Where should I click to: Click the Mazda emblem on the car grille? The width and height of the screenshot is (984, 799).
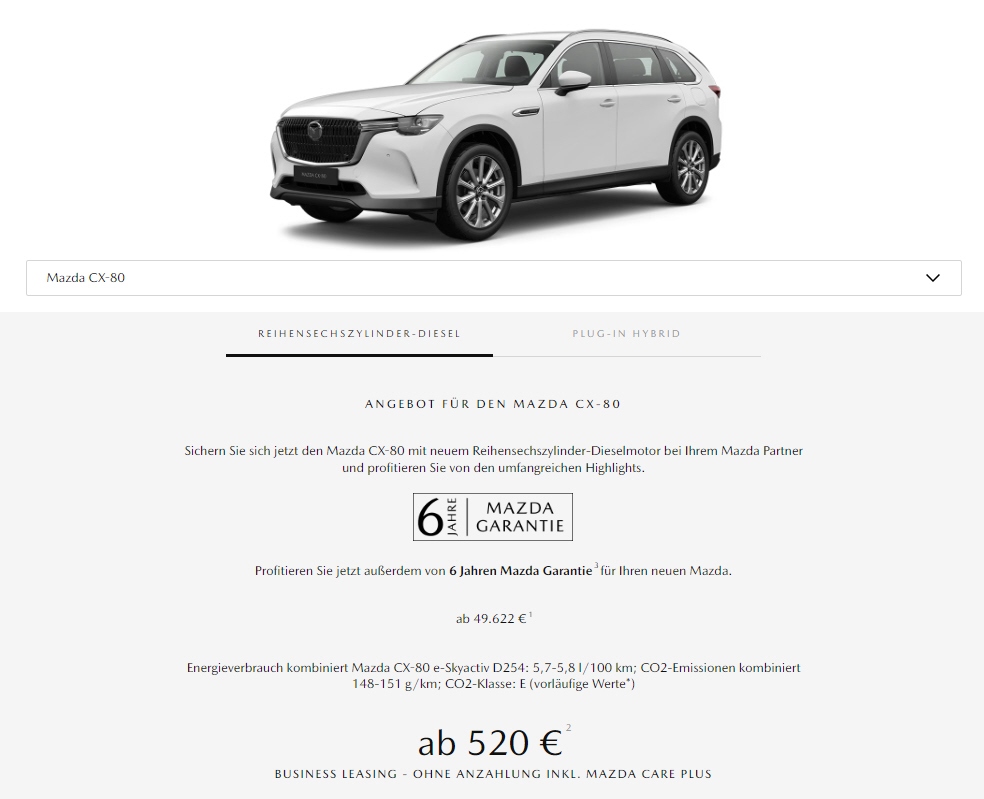point(314,131)
